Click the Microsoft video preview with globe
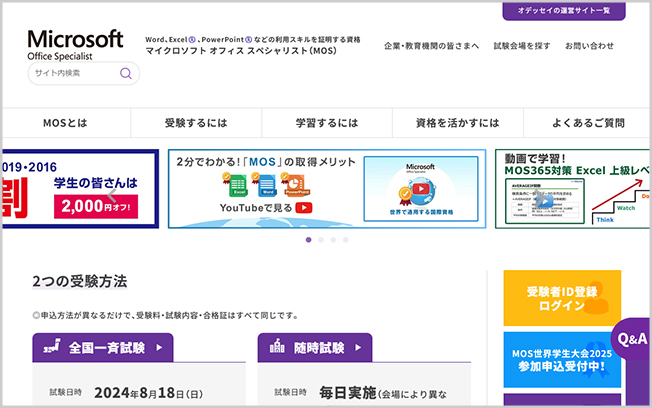Screen dimensions: 652x408 [421, 189]
